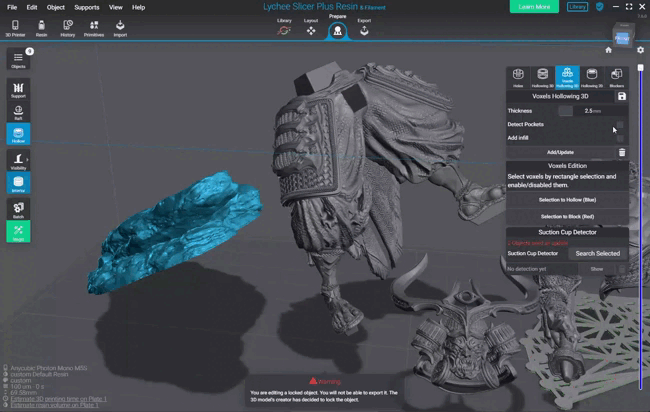
Task: Open the Resin settings
Action: (x=41, y=28)
